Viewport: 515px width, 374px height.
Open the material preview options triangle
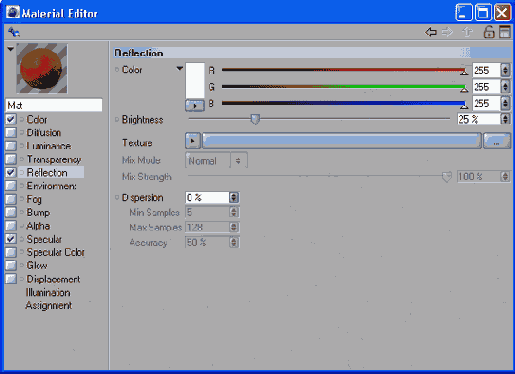(x=11, y=49)
